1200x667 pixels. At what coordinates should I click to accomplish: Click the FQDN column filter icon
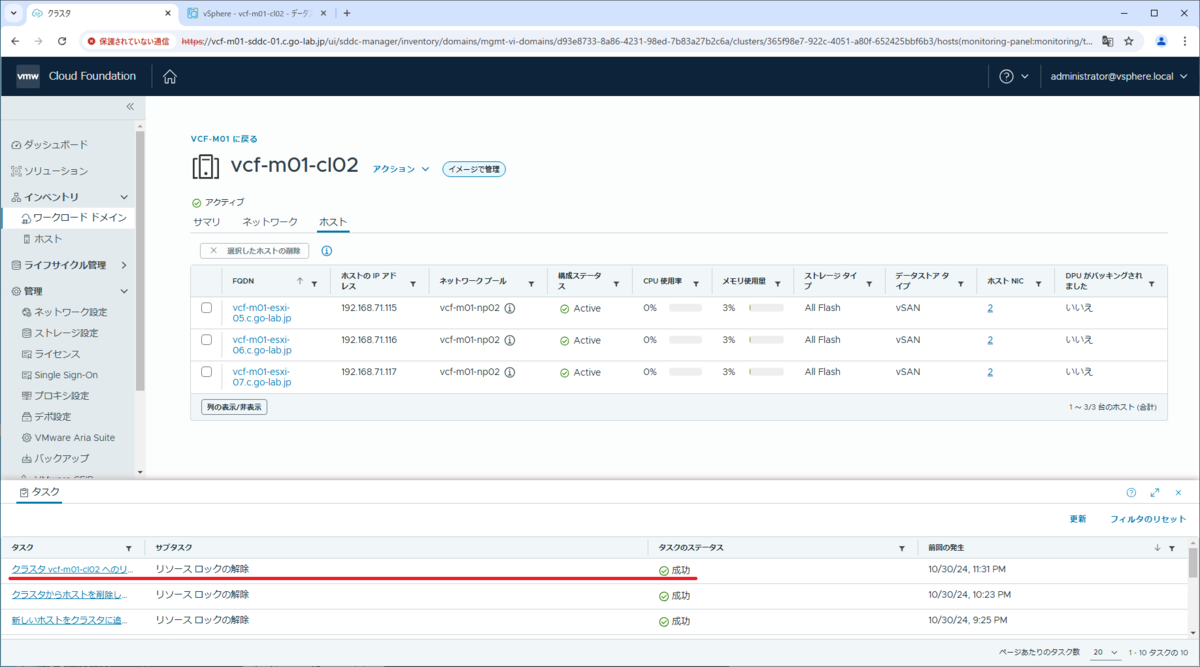314,283
